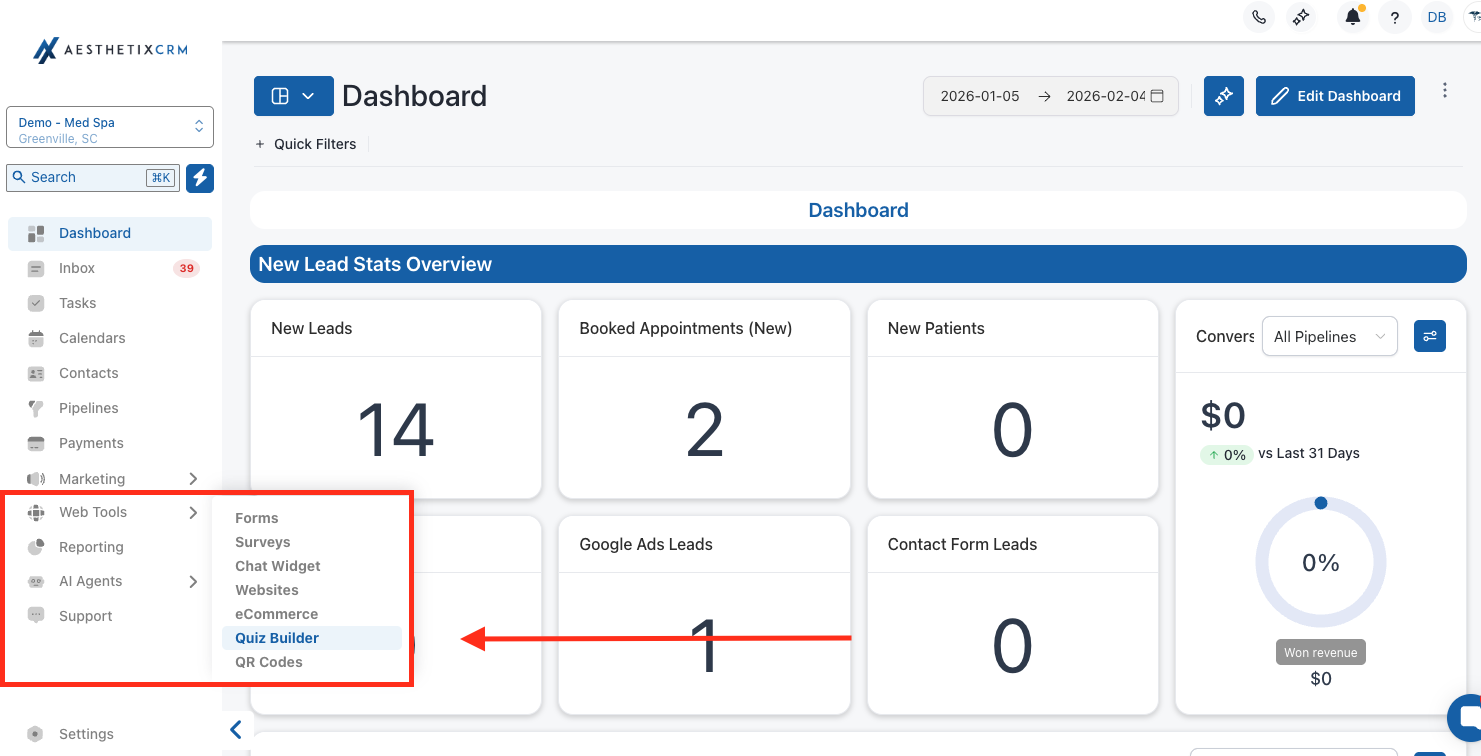Click the Marketing megaphone icon
The height and width of the screenshot is (756, 1481).
point(36,479)
